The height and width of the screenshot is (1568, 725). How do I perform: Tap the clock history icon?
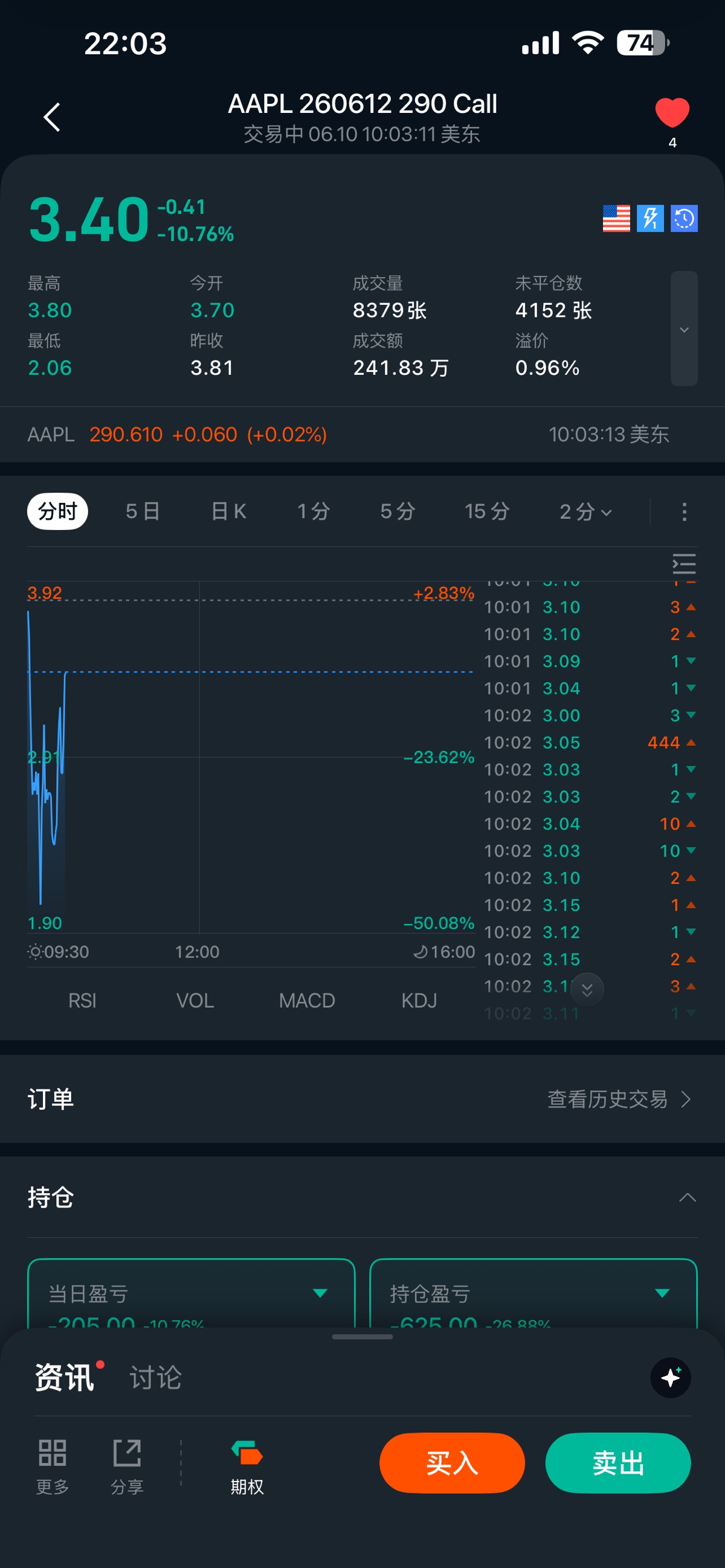click(x=684, y=219)
